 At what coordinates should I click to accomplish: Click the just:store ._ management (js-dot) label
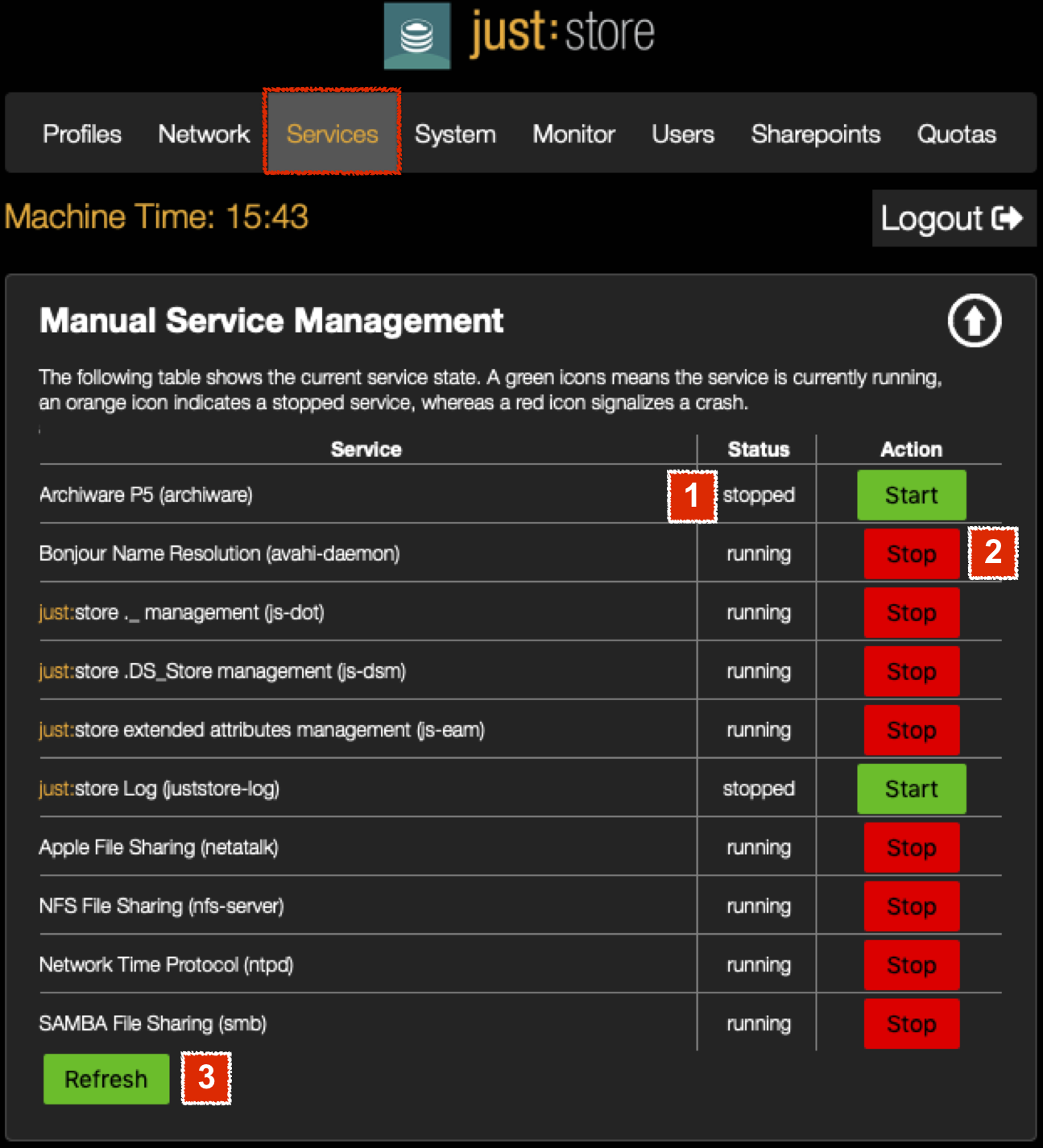click(181, 612)
